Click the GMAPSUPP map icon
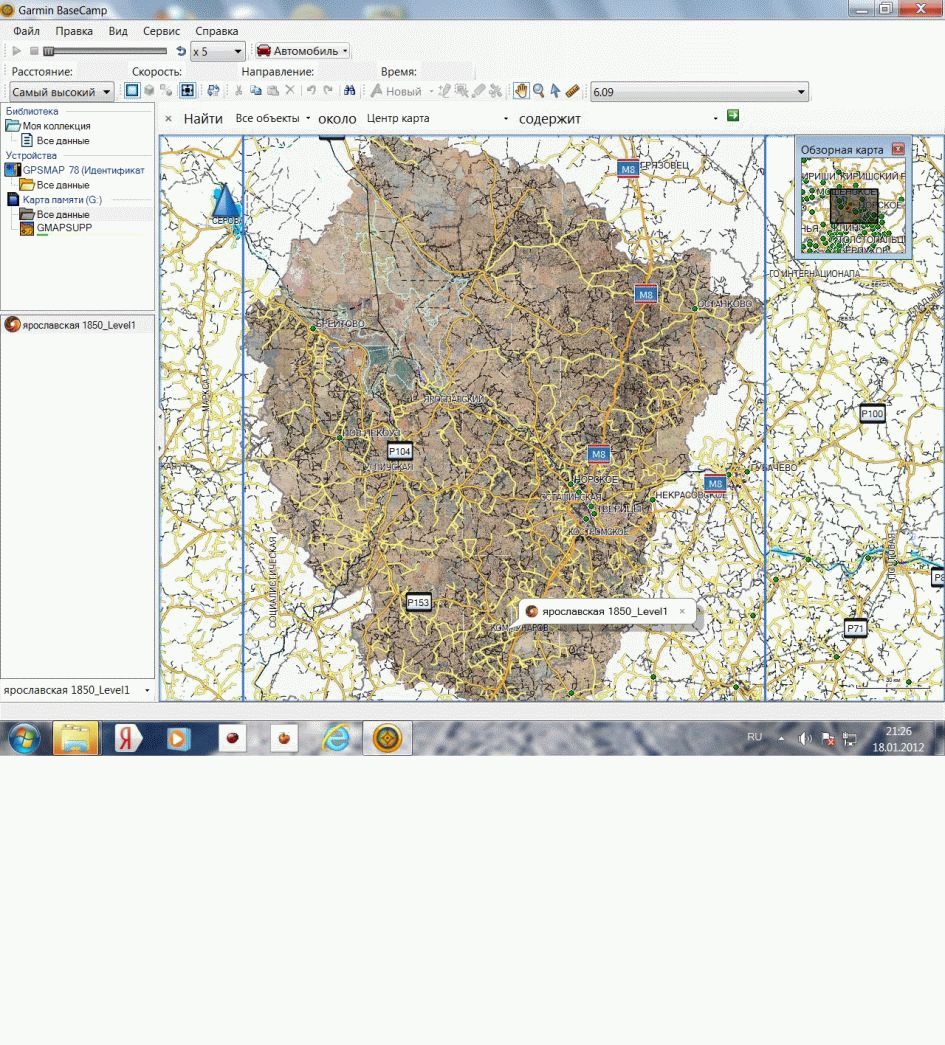Viewport: 945px width, 1045px height. click(x=27, y=229)
